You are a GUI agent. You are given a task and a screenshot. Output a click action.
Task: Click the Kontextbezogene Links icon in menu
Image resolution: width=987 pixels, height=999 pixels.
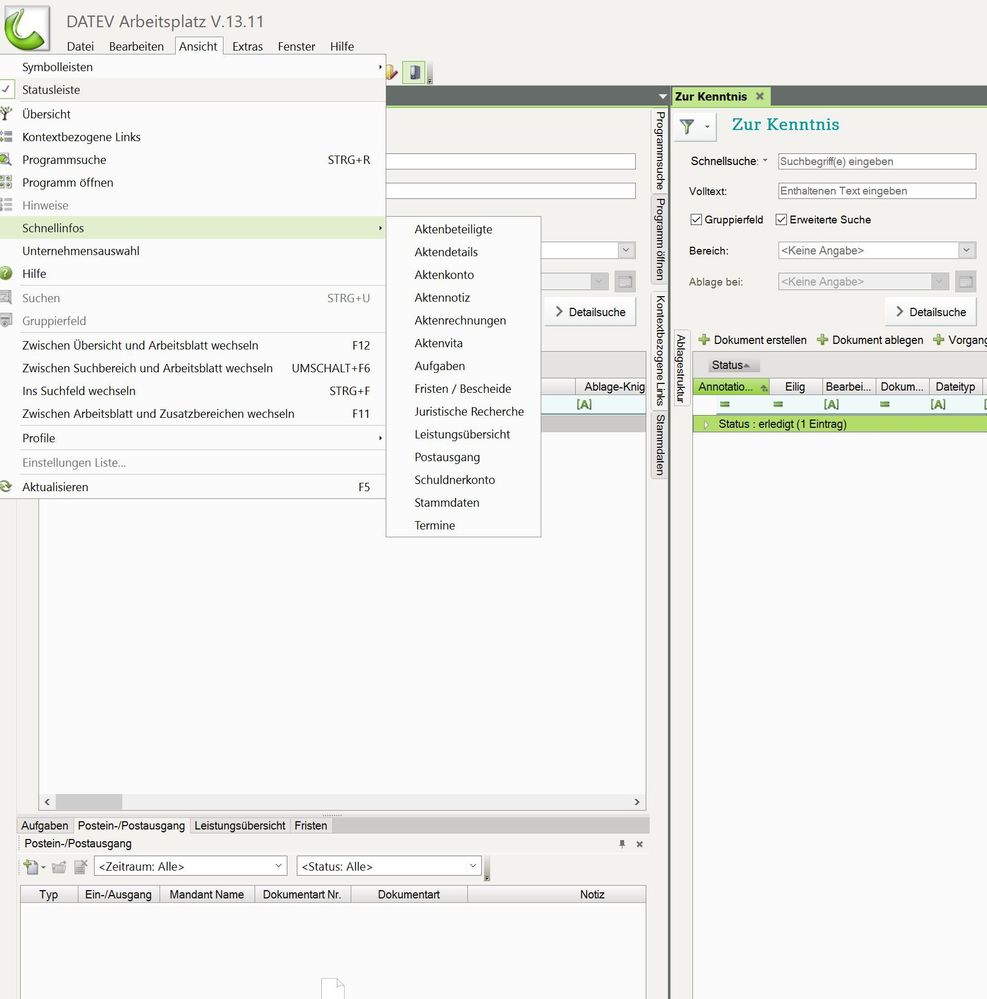[x=6, y=137]
